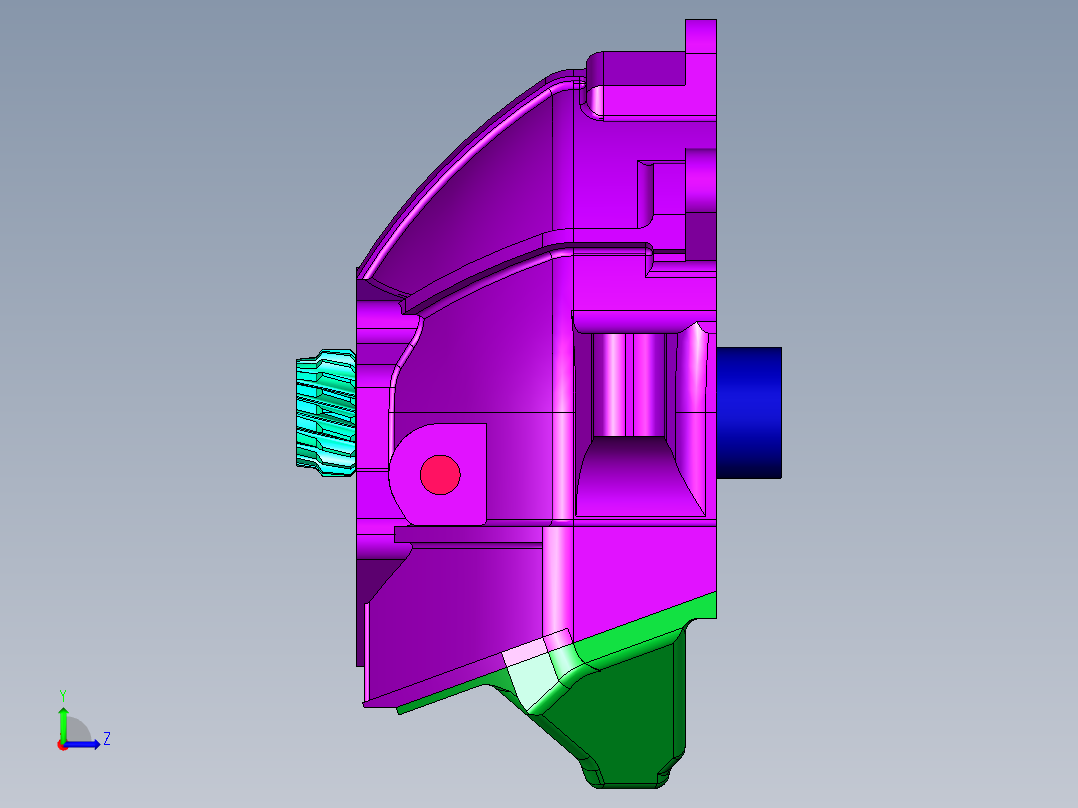
Task: Select the cyan splined shaft part
Action: [326, 413]
